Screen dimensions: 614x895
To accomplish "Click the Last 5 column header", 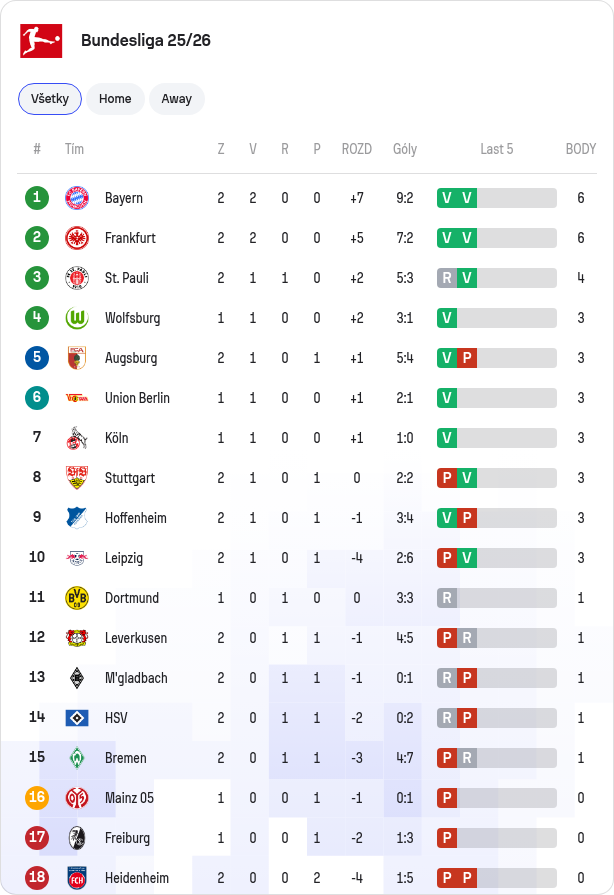I will [496, 149].
